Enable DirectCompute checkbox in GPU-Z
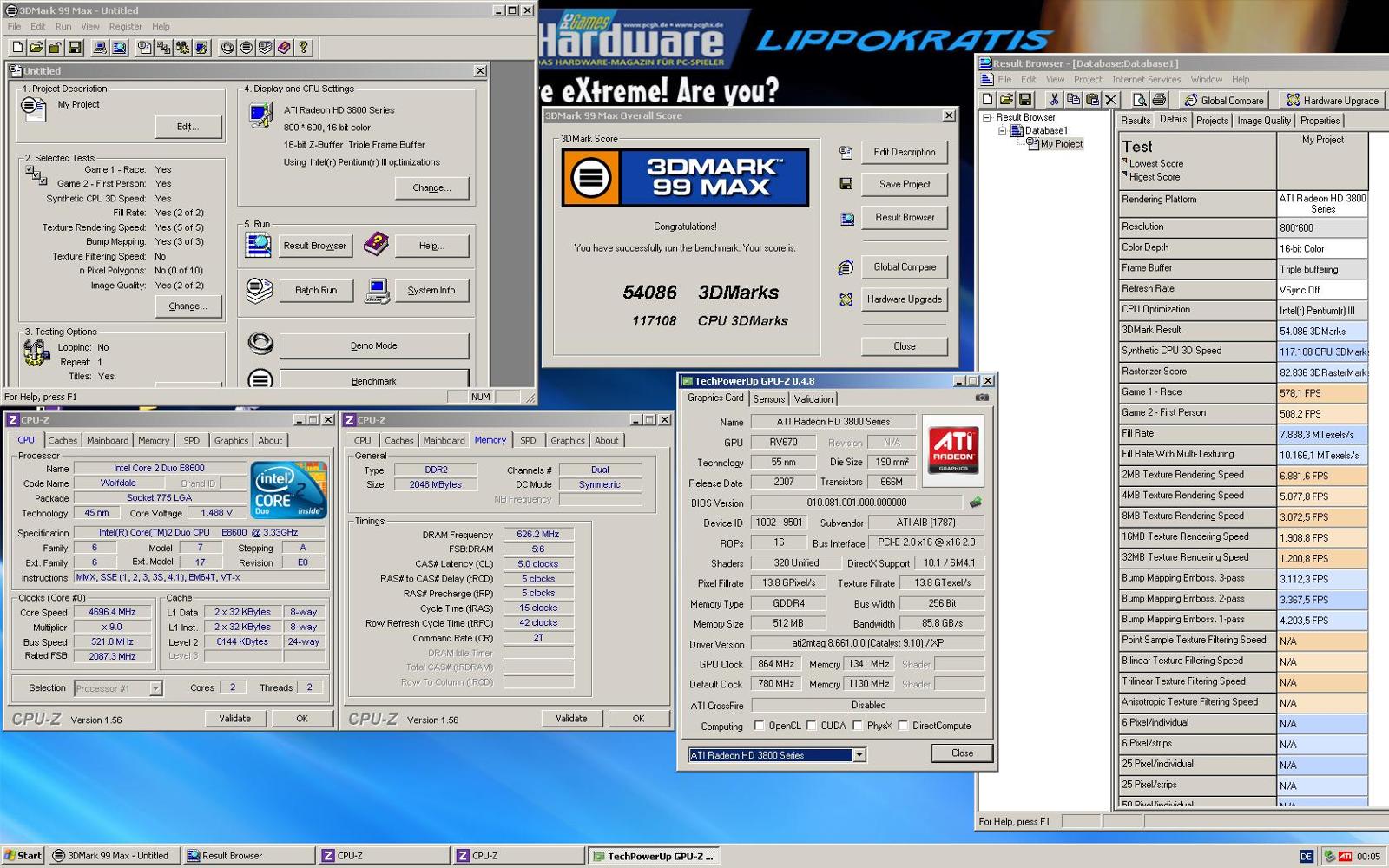The width and height of the screenshot is (1389, 868). tap(904, 726)
